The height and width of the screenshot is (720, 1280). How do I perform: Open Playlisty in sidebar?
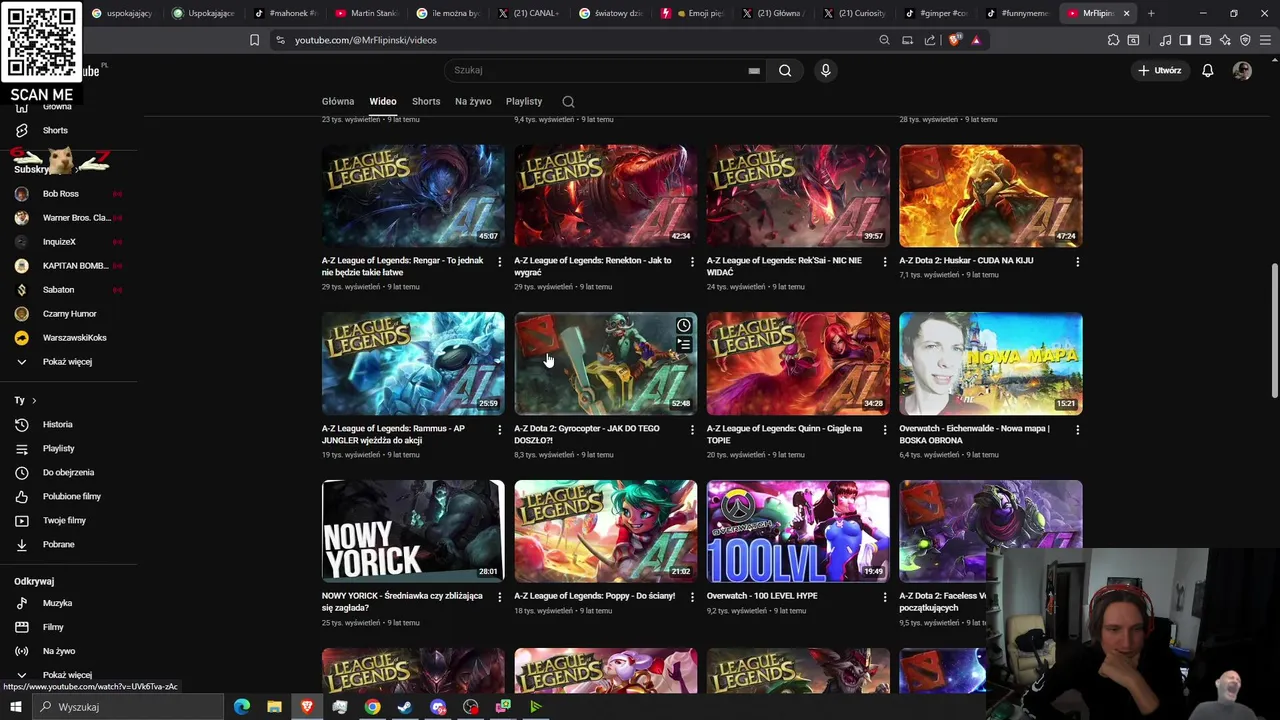click(x=58, y=448)
